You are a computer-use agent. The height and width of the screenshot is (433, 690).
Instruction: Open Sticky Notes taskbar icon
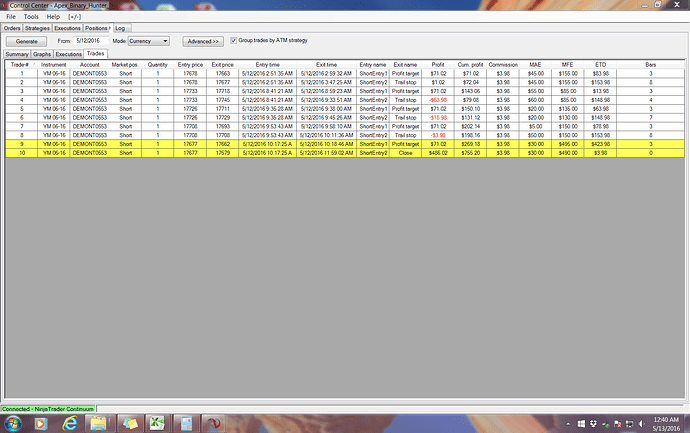[130, 424]
